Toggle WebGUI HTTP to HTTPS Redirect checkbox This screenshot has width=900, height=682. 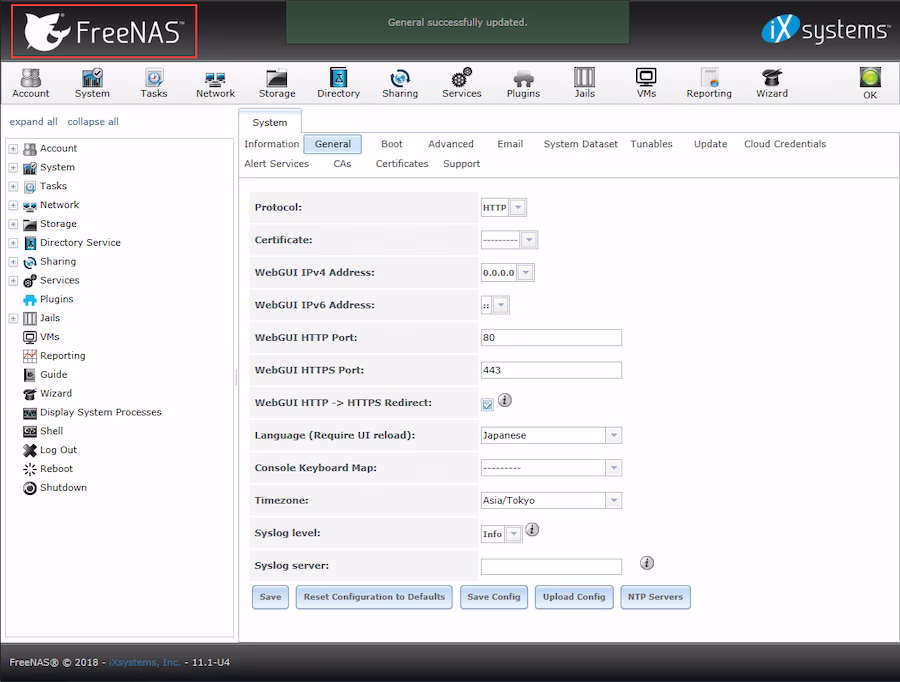pos(487,404)
